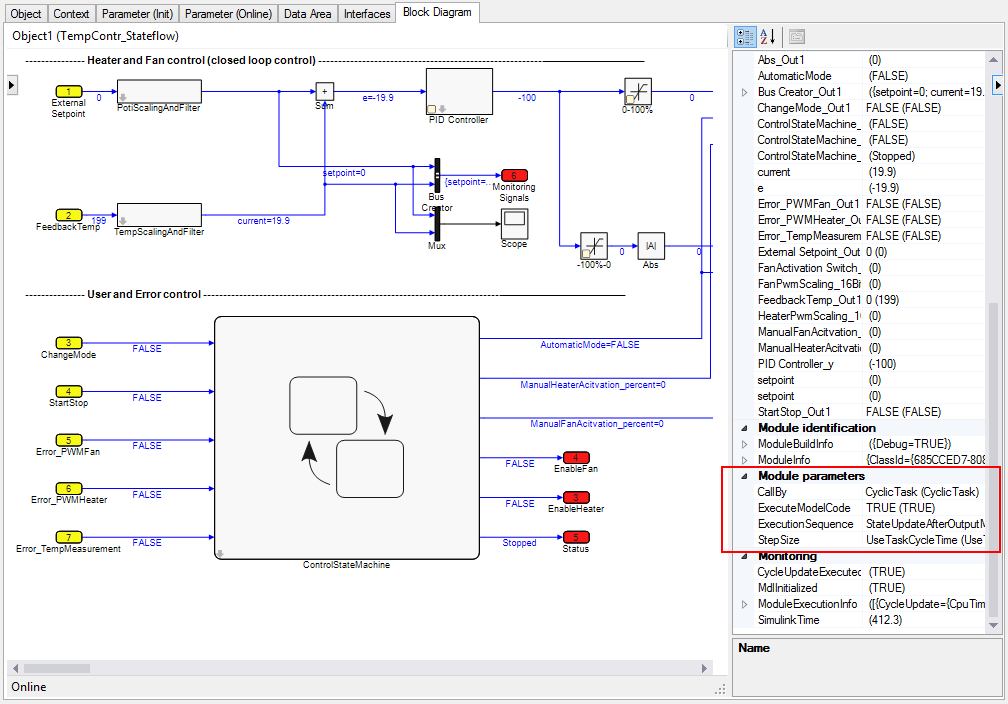Select the PotiScalingAndFilter subsystem block
The image size is (1008, 704).
tap(159, 91)
